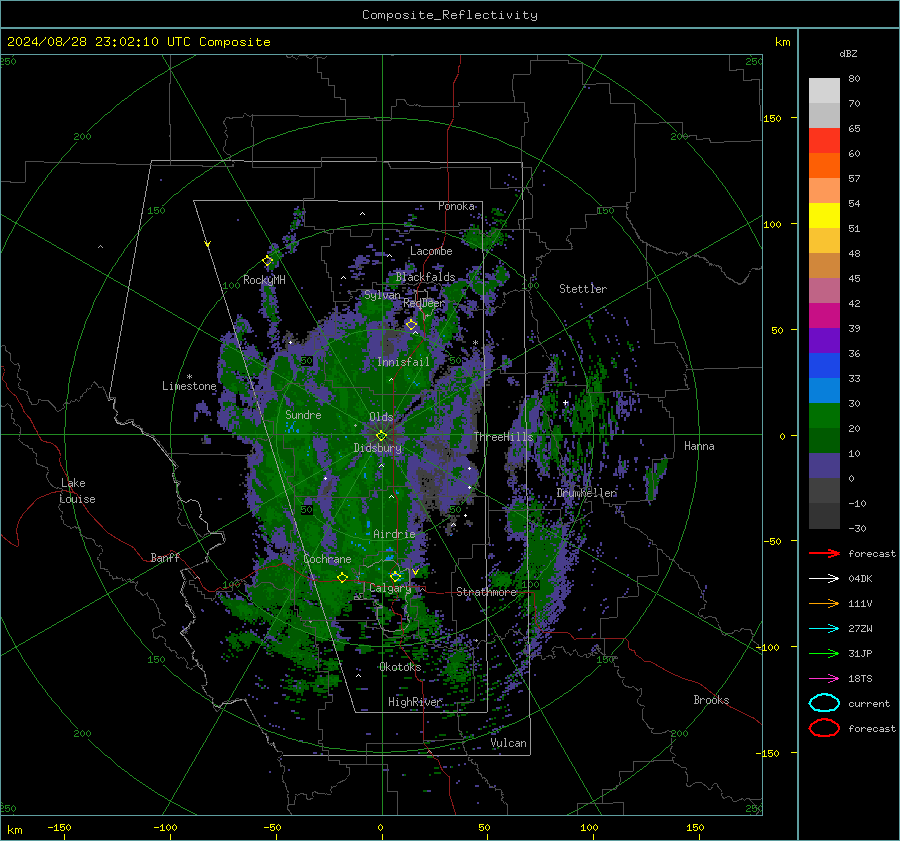Click the Sundre town label
900x841 pixels.
303,415
